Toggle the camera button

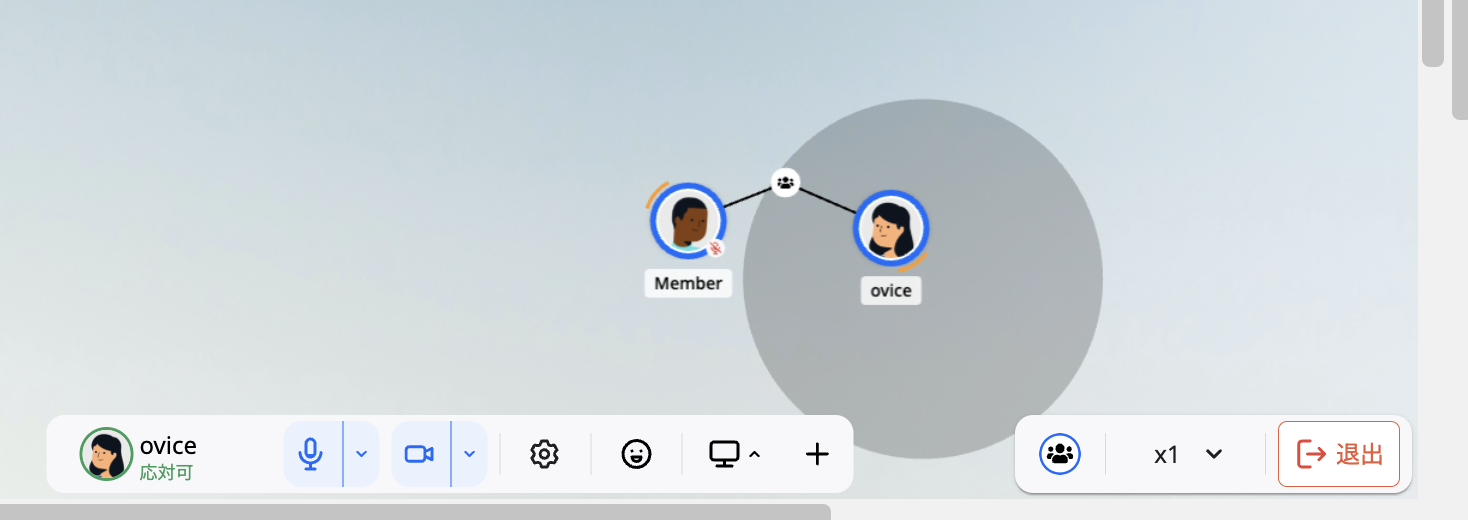pos(420,454)
